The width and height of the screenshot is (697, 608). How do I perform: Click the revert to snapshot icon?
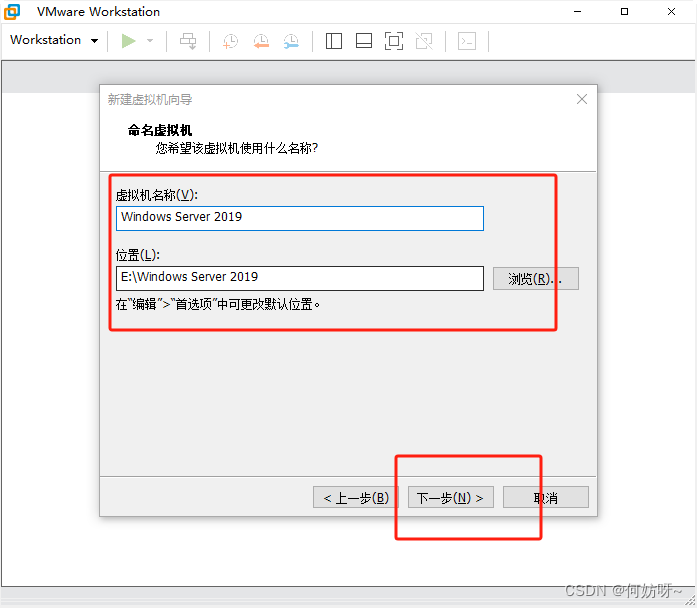click(261, 41)
